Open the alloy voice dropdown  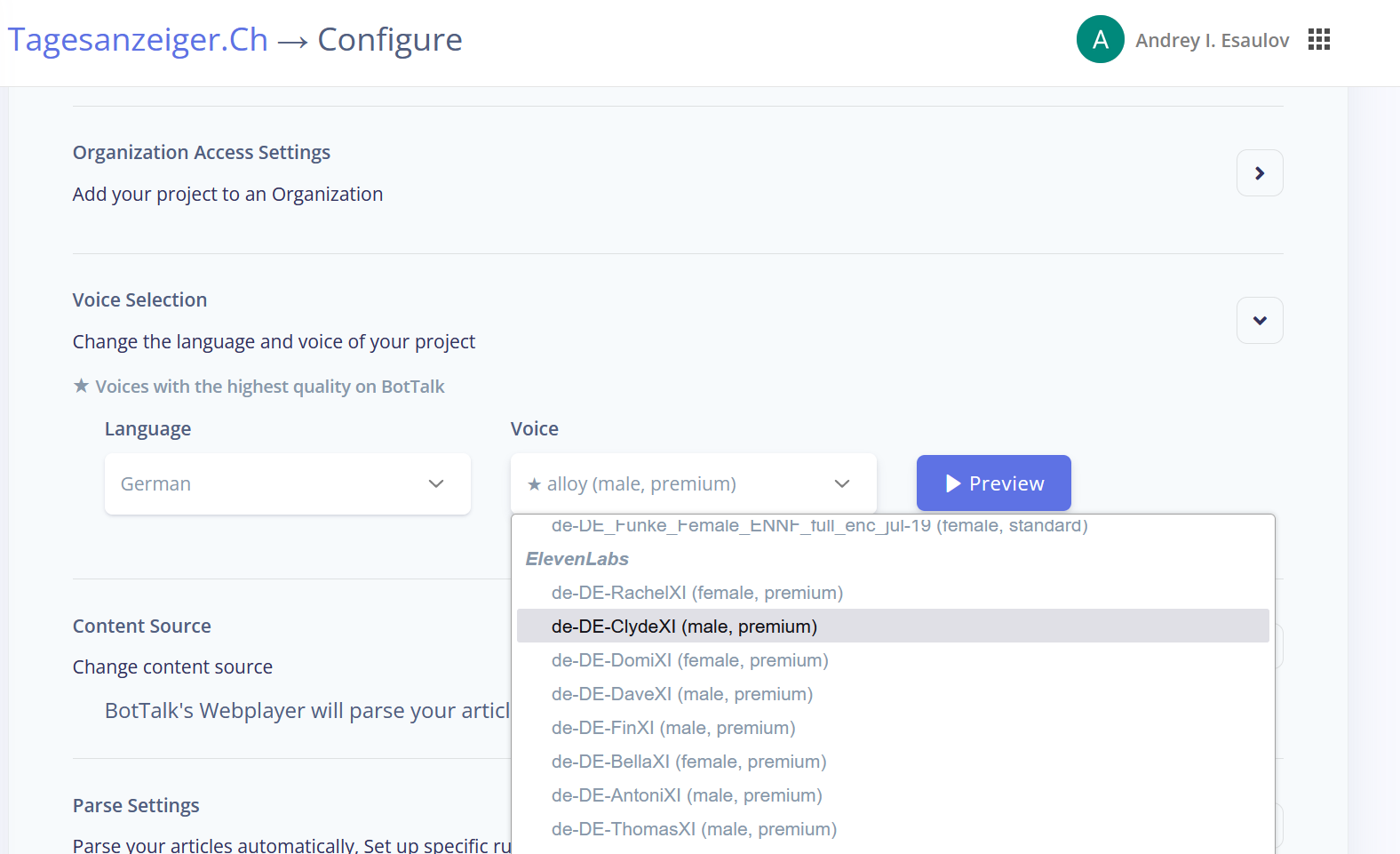coord(693,484)
